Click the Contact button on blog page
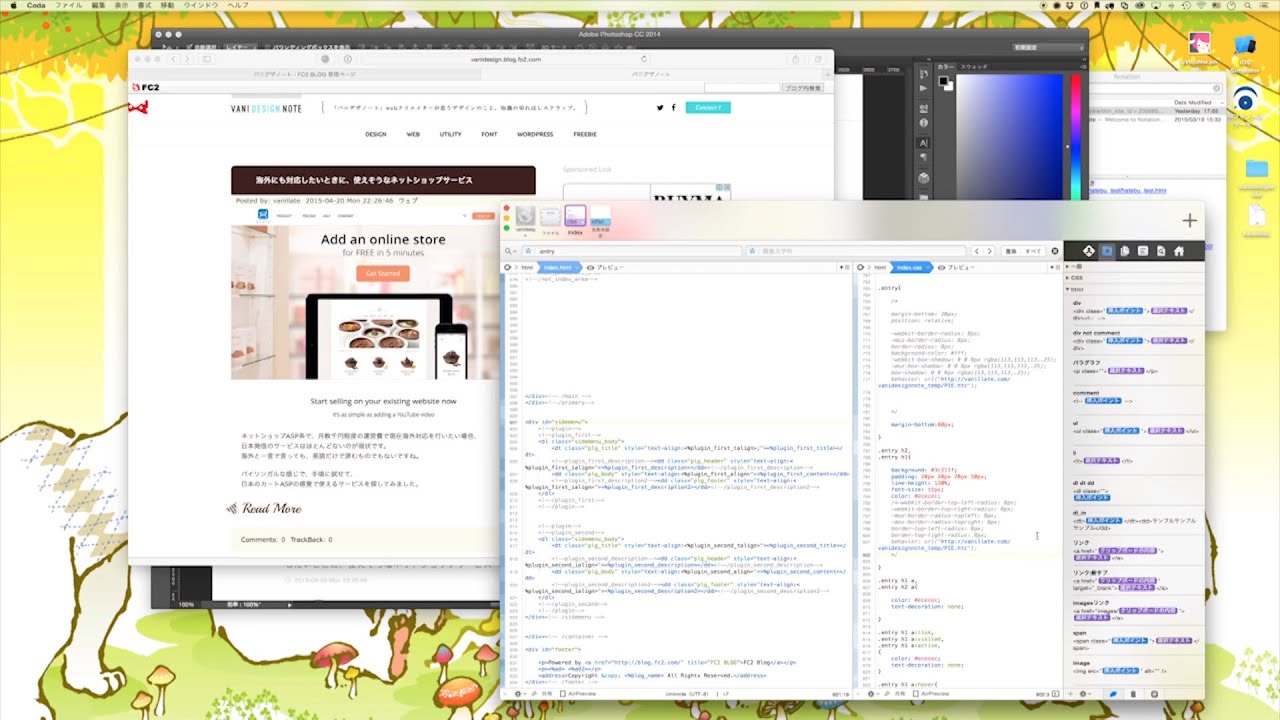Viewport: 1280px width, 720px height. [x=708, y=107]
